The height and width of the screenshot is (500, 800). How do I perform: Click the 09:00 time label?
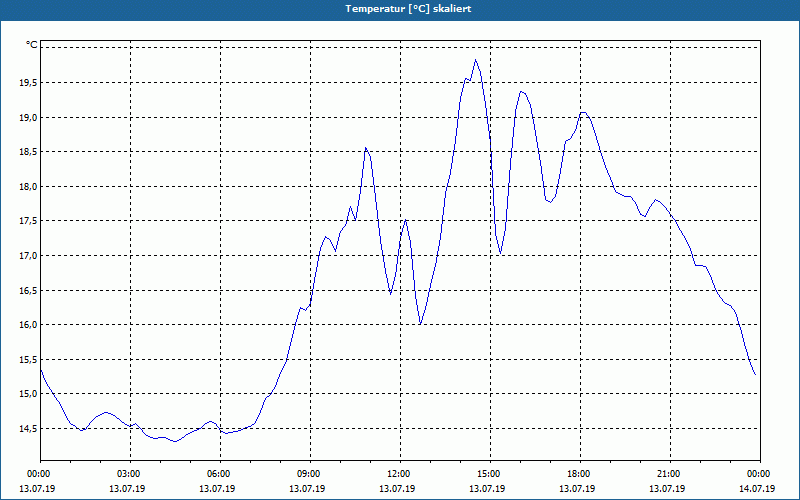pos(310,474)
